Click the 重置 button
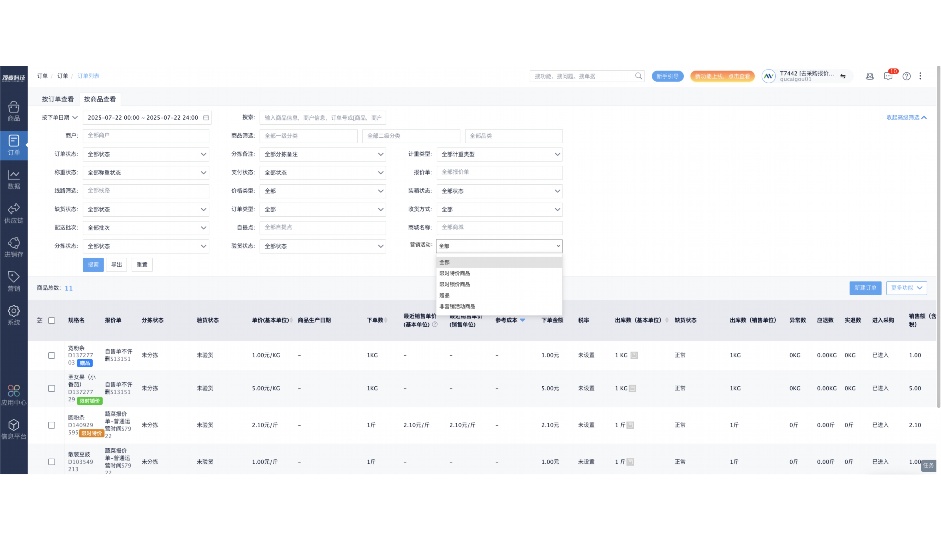941x541 pixels. (143, 265)
